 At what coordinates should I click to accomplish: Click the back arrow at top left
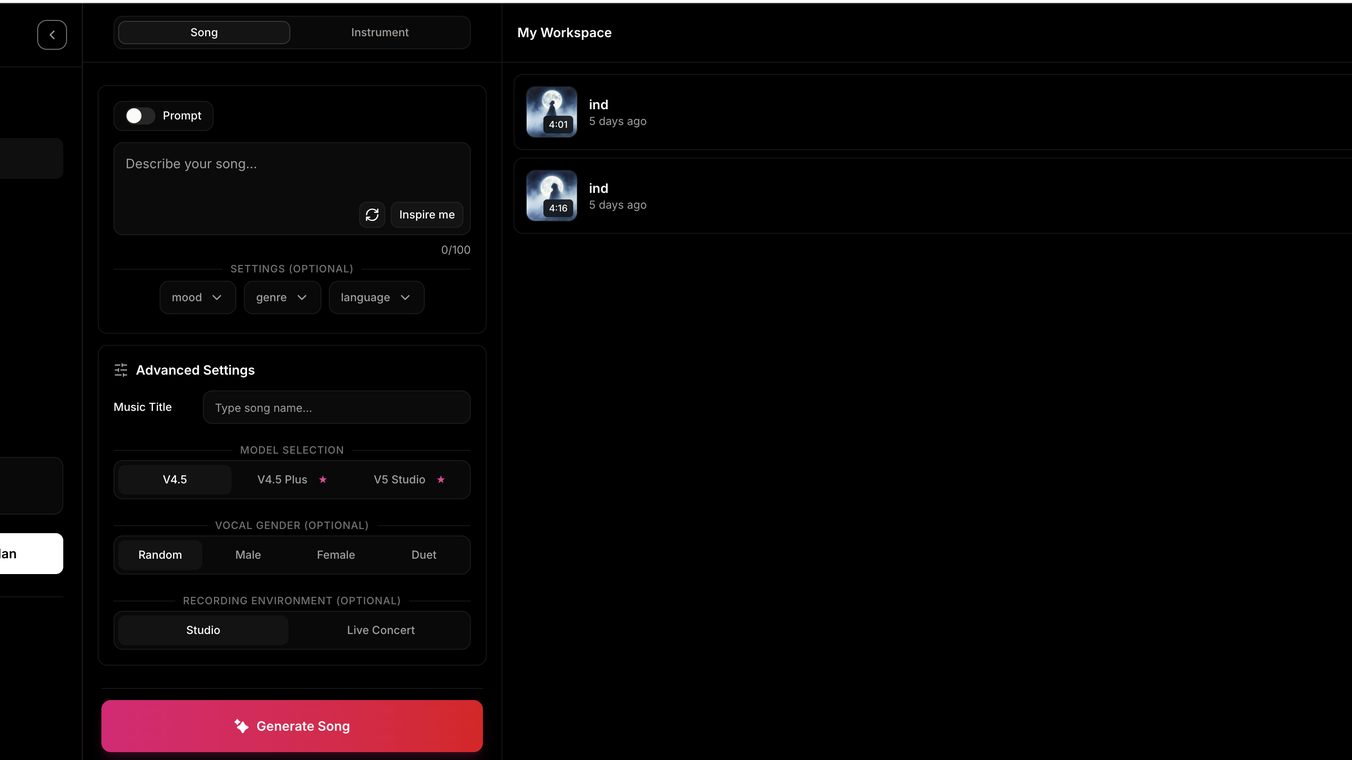52,34
